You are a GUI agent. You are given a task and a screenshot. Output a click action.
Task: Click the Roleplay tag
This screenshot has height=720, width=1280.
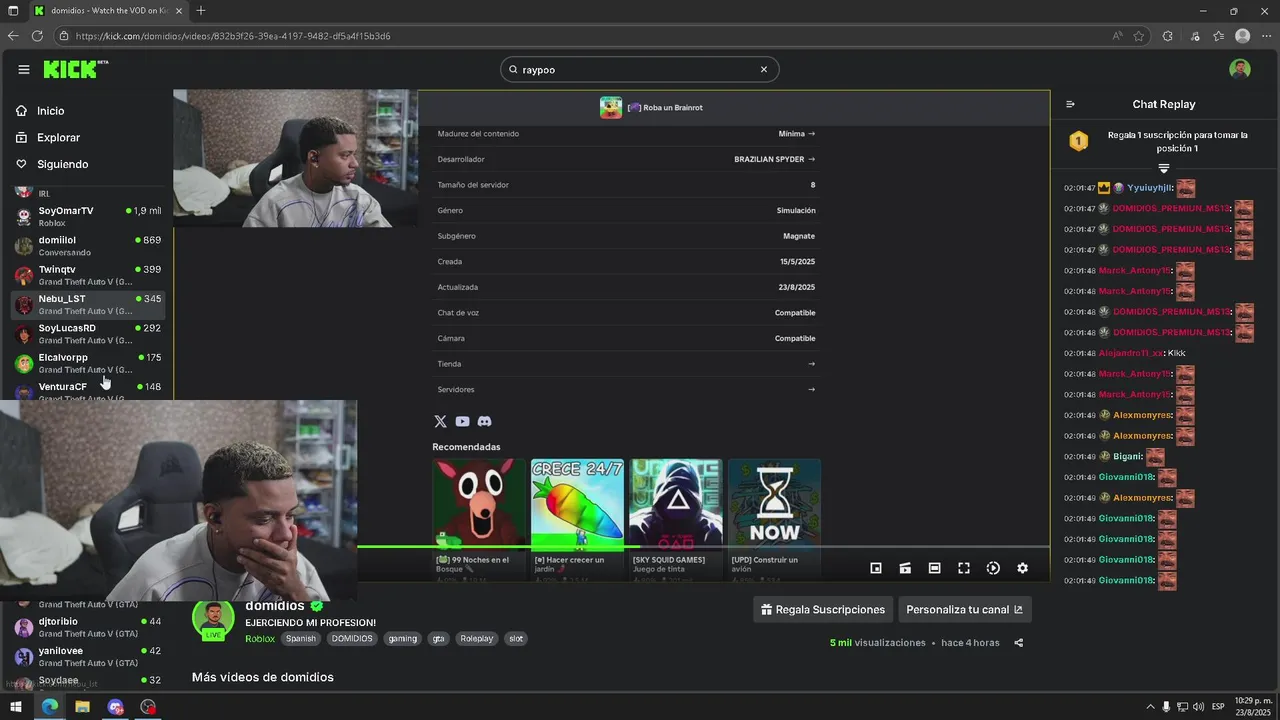[x=477, y=638]
